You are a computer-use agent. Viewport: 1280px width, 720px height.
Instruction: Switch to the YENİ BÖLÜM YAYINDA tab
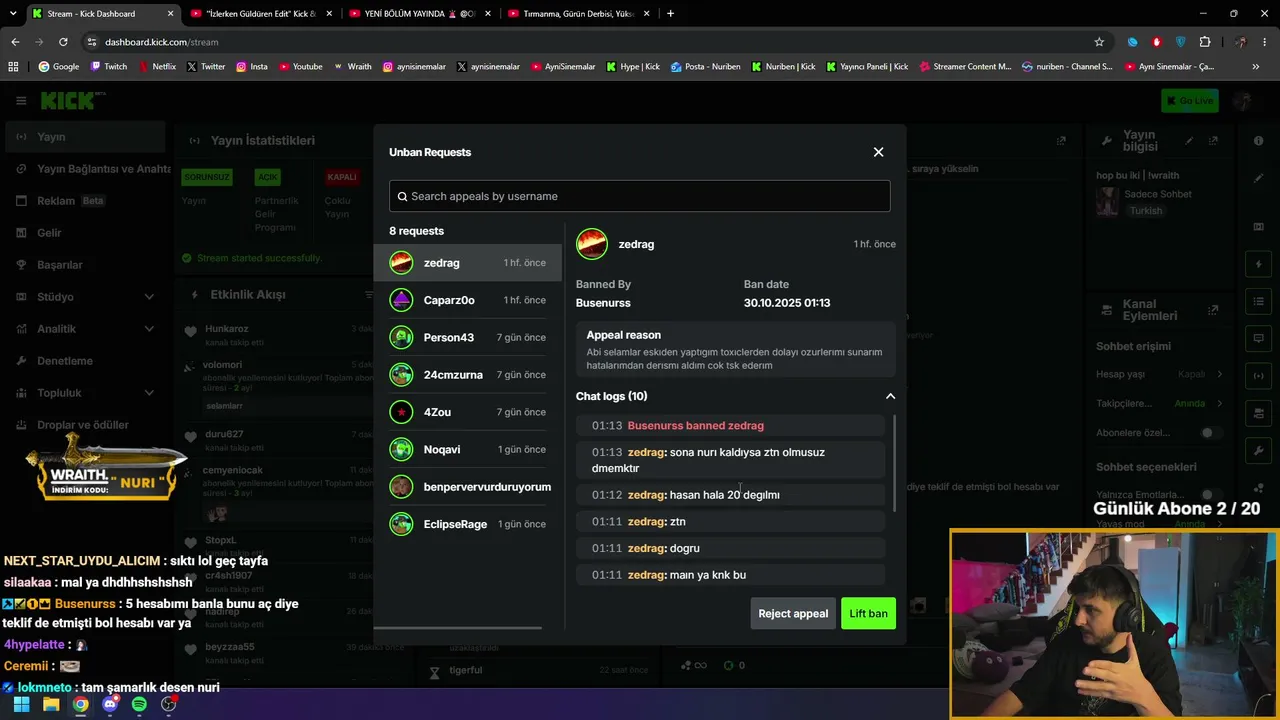(x=420, y=14)
